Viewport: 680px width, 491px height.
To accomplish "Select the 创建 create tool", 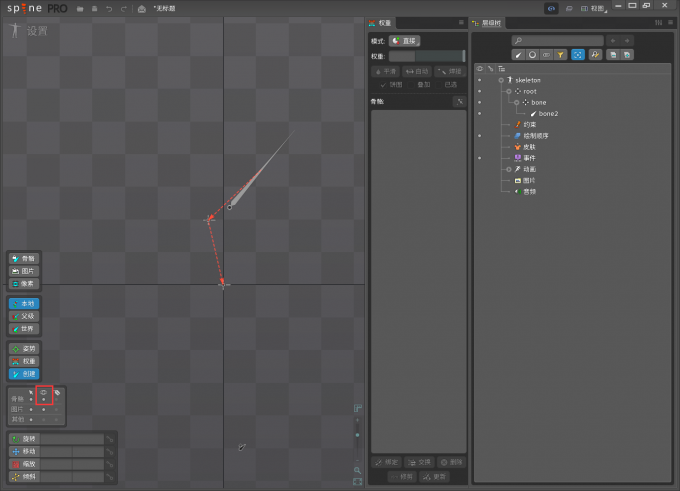I will point(24,374).
